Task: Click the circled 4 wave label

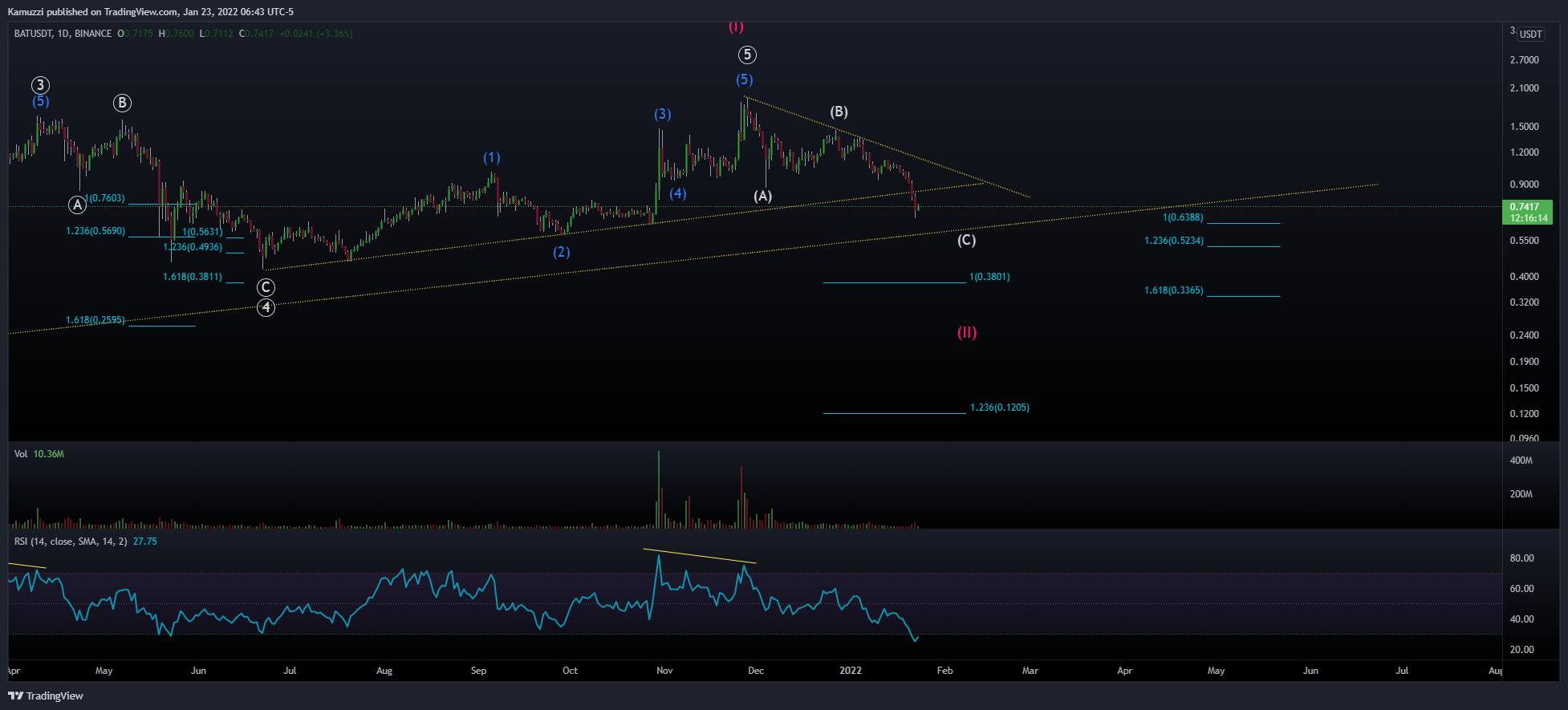Action: 266,307
